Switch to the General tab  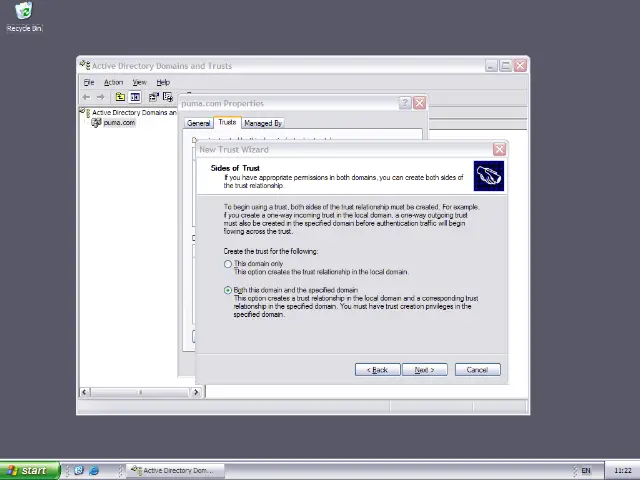(x=198, y=123)
